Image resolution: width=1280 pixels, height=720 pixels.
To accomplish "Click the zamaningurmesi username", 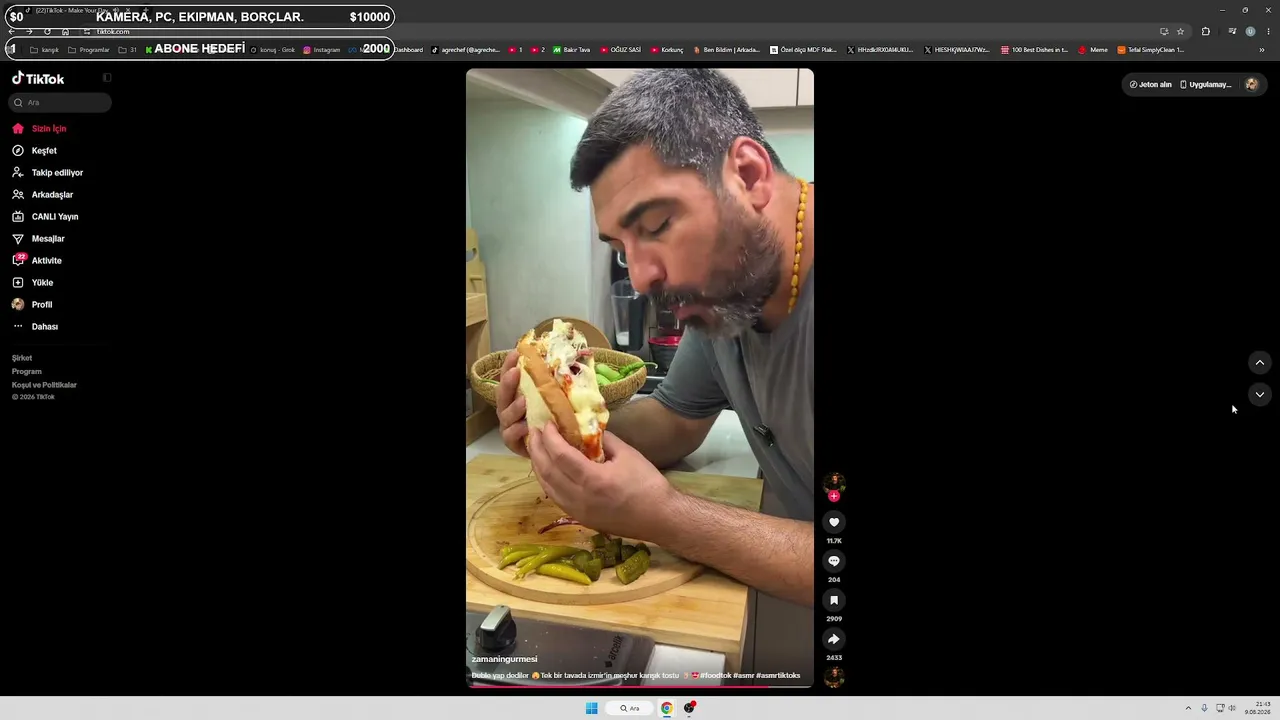I will (504, 659).
